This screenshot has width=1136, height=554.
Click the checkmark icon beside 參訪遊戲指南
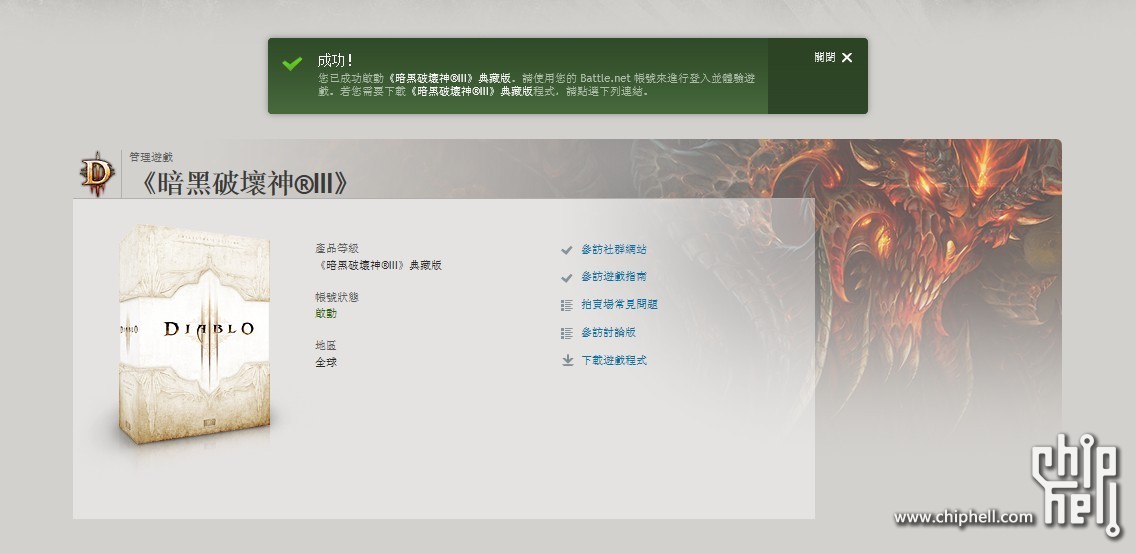567,277
